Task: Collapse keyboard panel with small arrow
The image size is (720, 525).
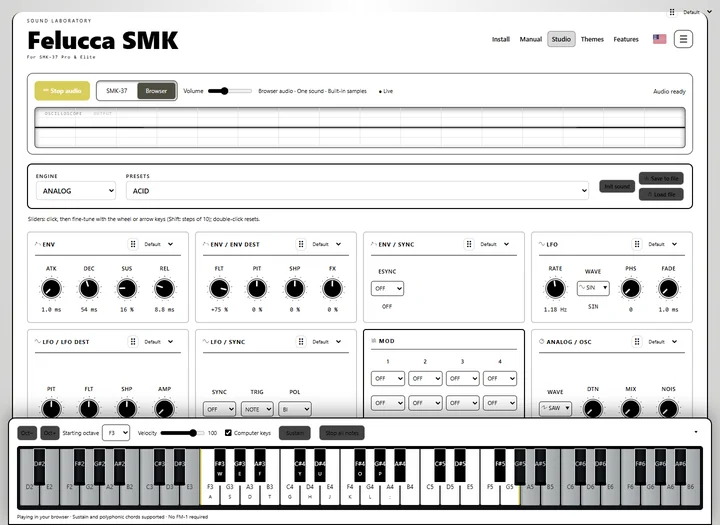Action: click(x=696, y=432)
